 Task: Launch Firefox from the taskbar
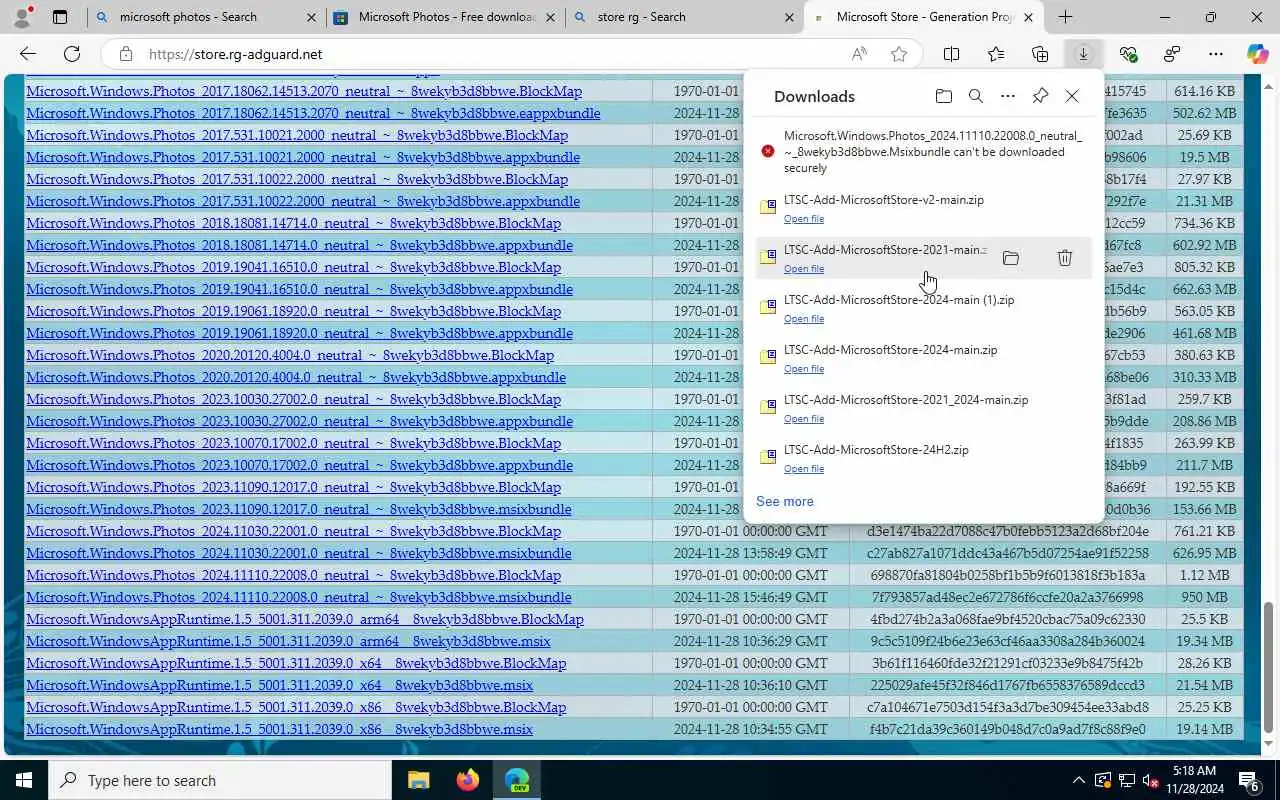click(467, 780)
